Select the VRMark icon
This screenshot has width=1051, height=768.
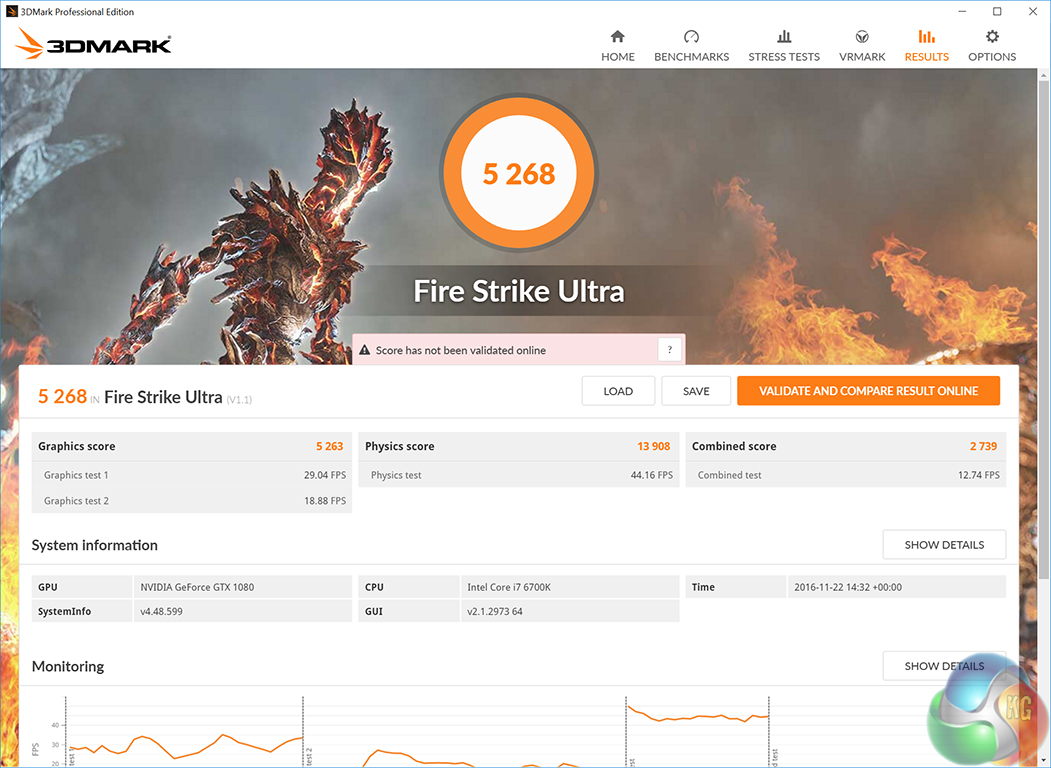[862, 36]
